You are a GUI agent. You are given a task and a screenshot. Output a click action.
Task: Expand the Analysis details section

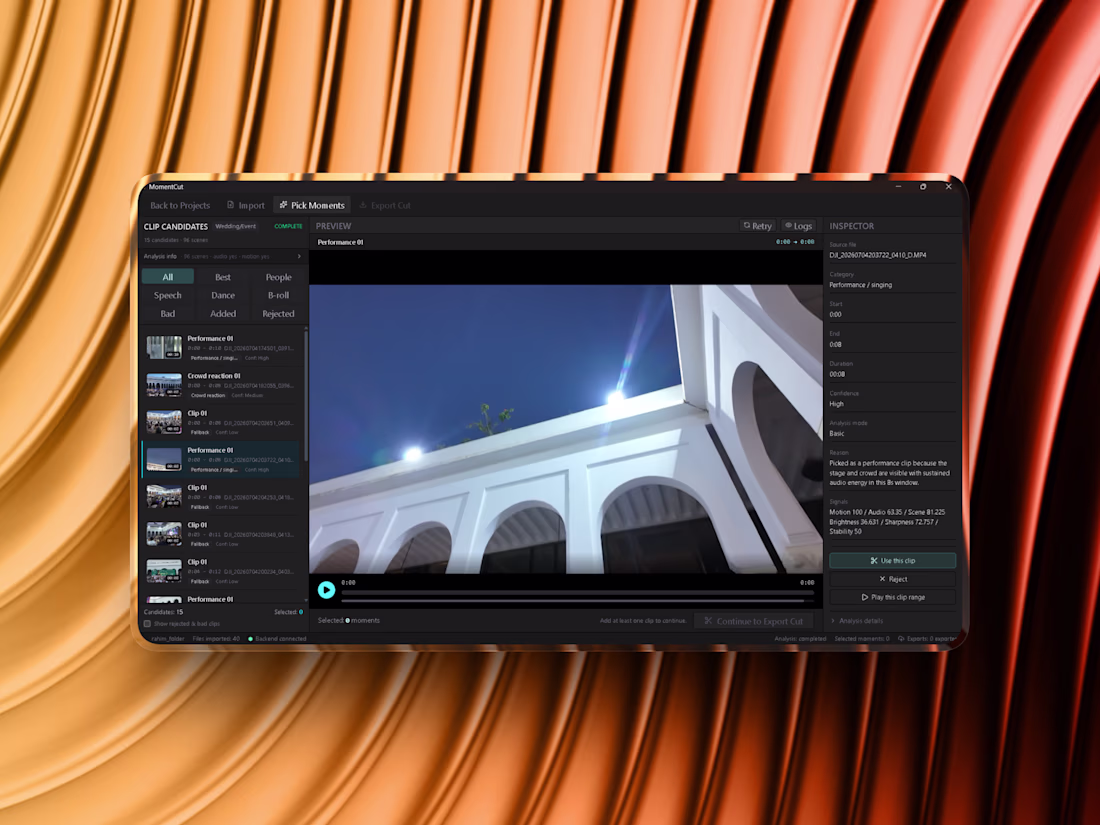point(857,621)
